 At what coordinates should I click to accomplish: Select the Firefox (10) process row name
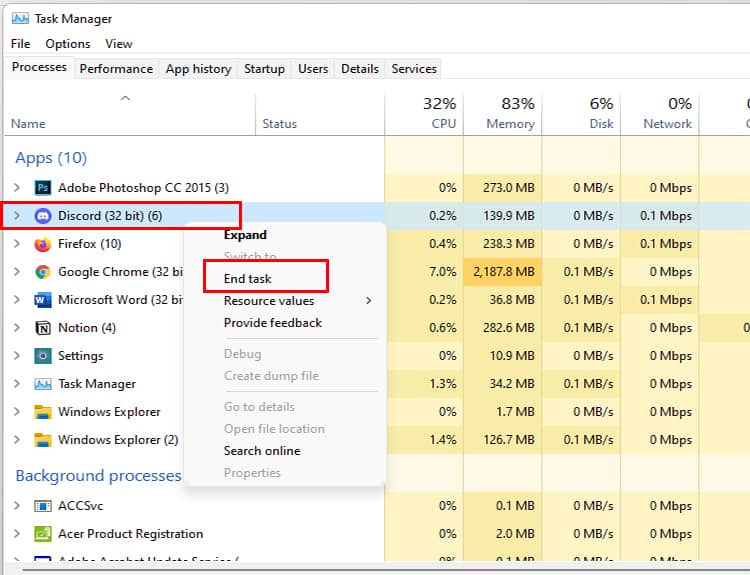(x=89, y=244)
